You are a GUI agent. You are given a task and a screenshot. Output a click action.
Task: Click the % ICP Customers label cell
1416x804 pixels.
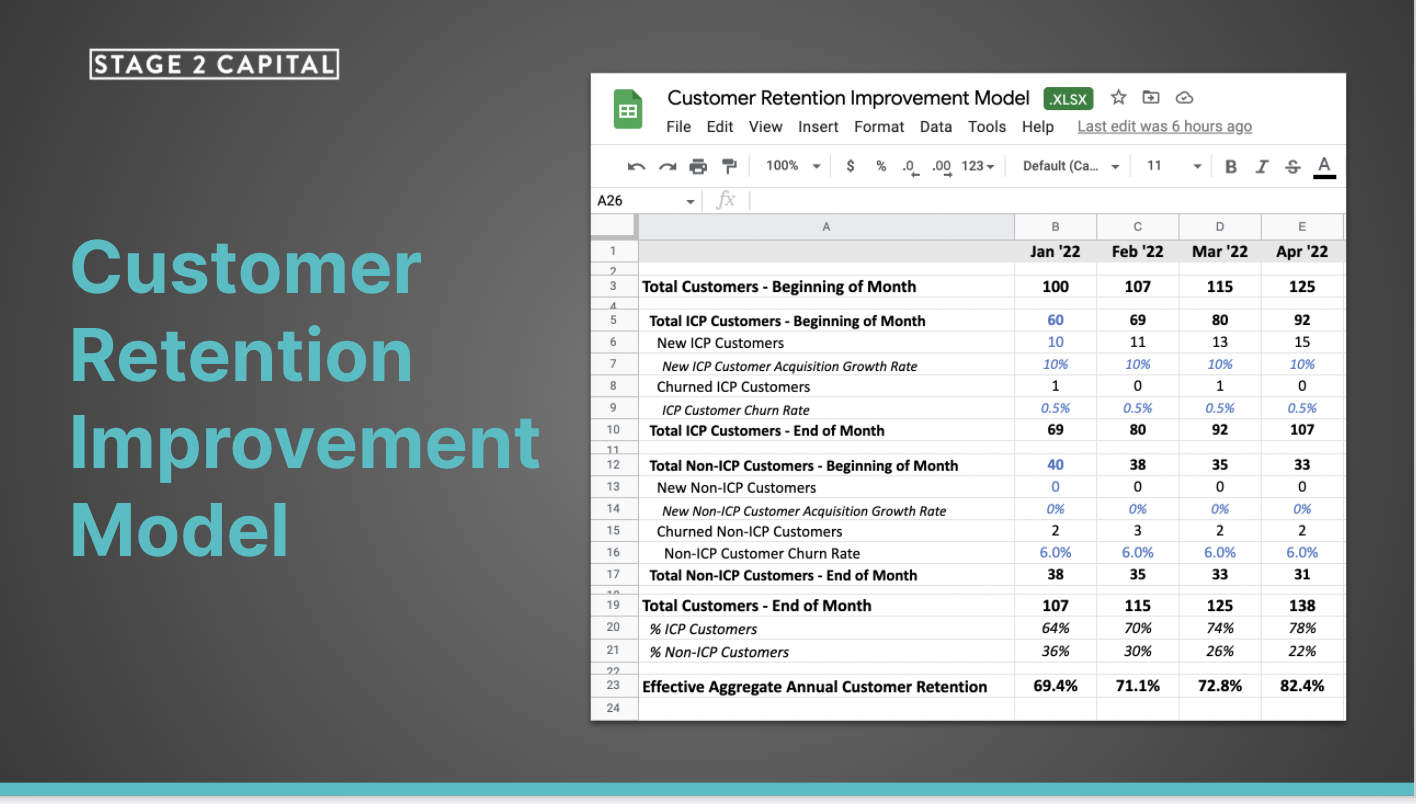click(x=826, y=629)
